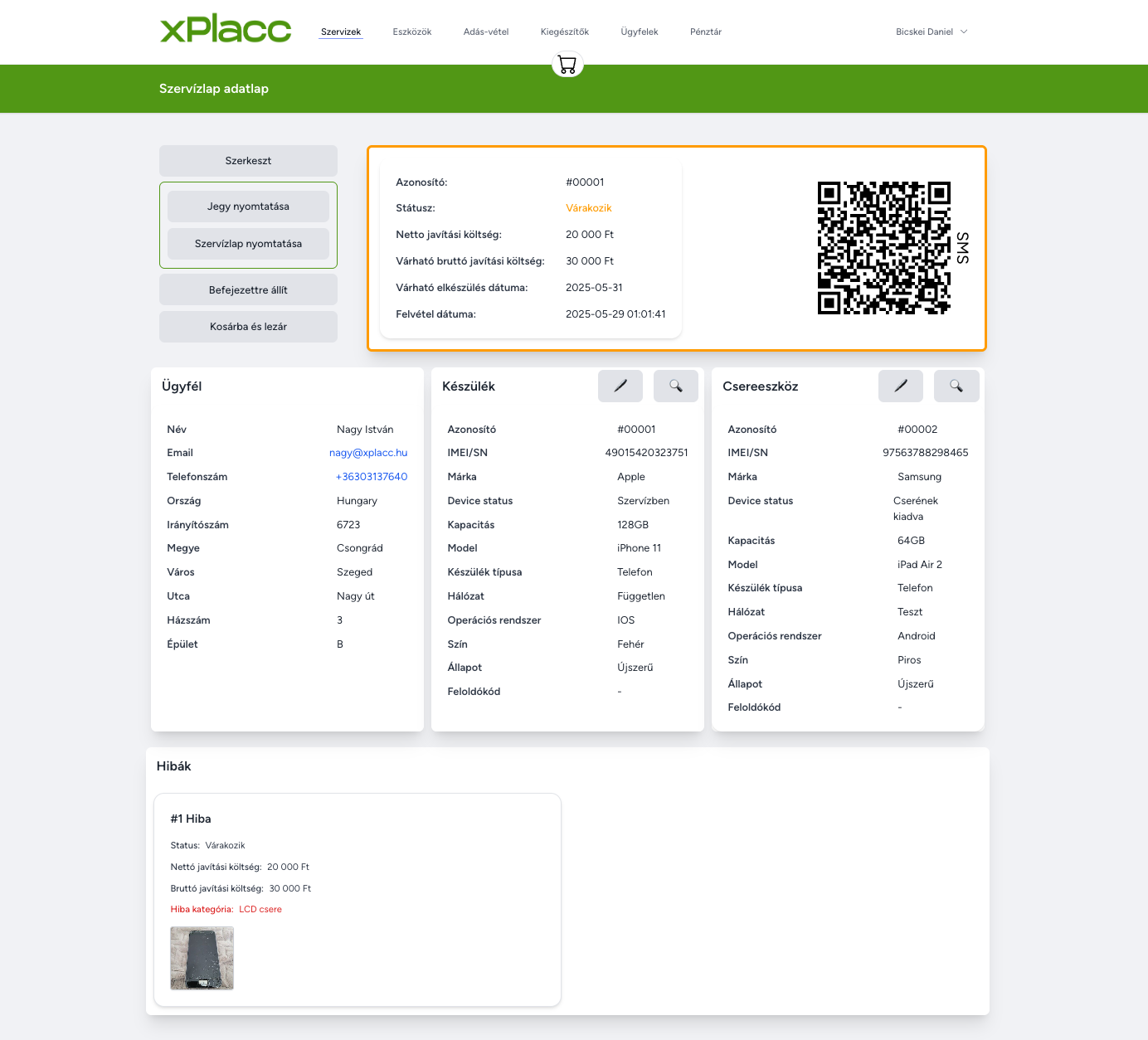Click the Szerkeszt button
1148x1040 pixels.
(x=248, y=161)
